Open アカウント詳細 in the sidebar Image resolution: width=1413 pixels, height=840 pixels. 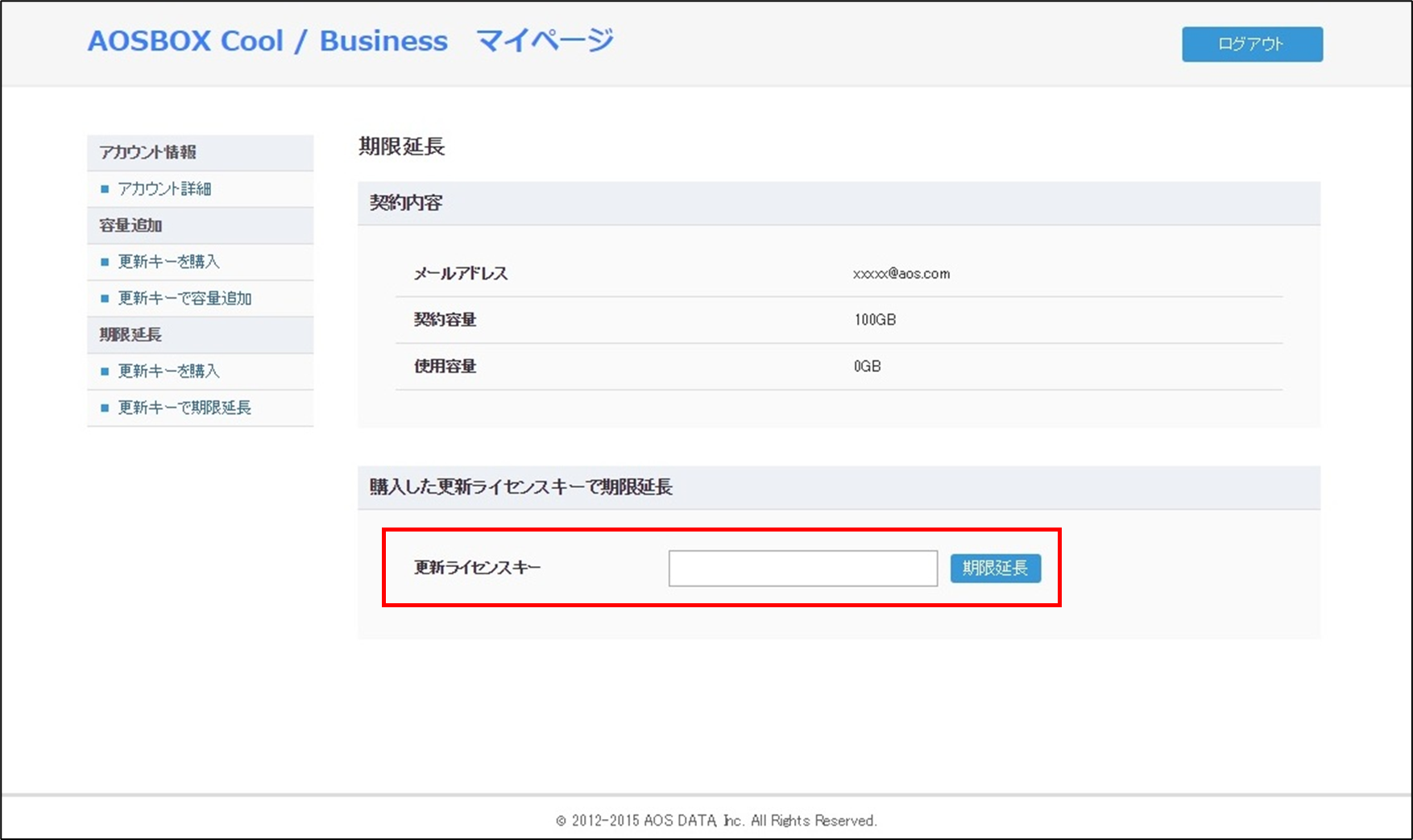point(164,188)
